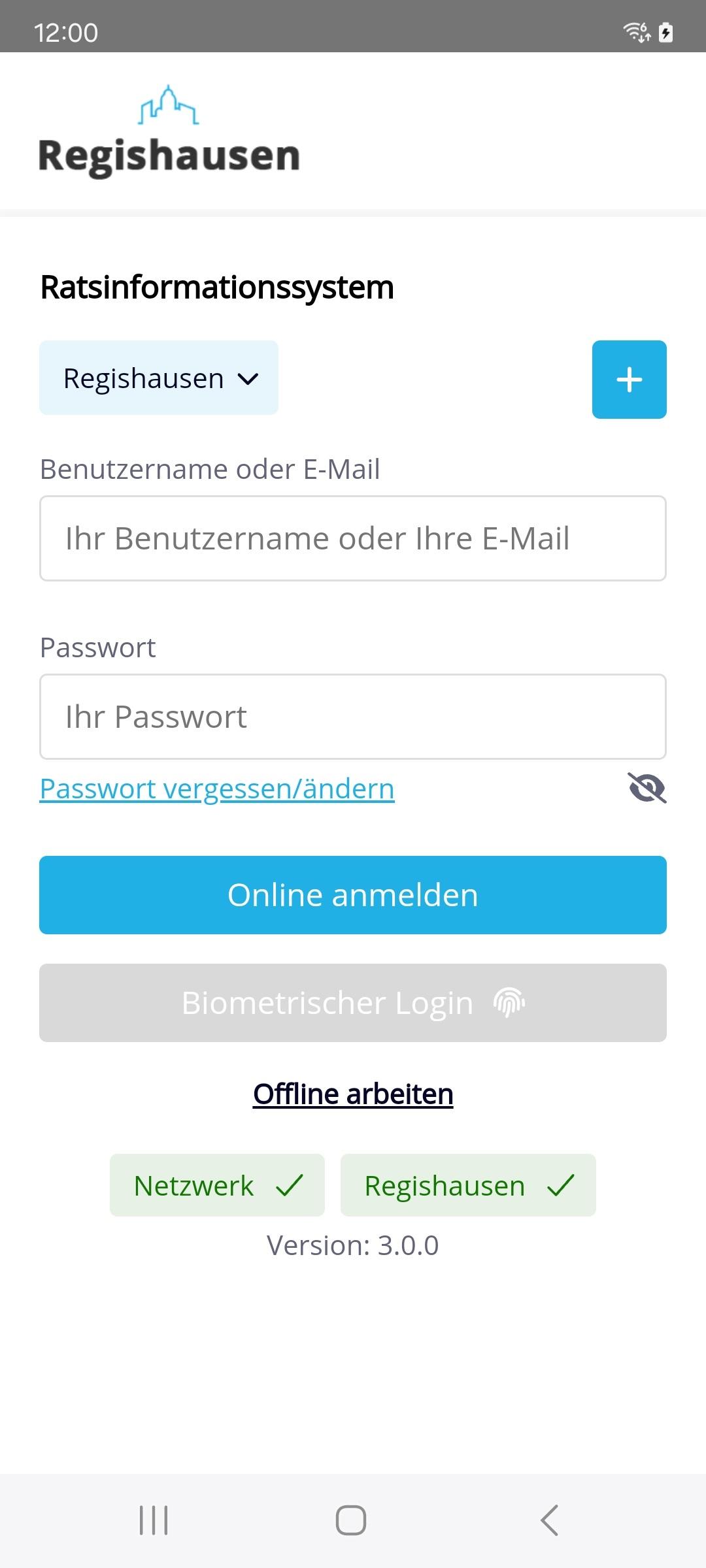Tap the plus icon to add instance

[629, 380]
